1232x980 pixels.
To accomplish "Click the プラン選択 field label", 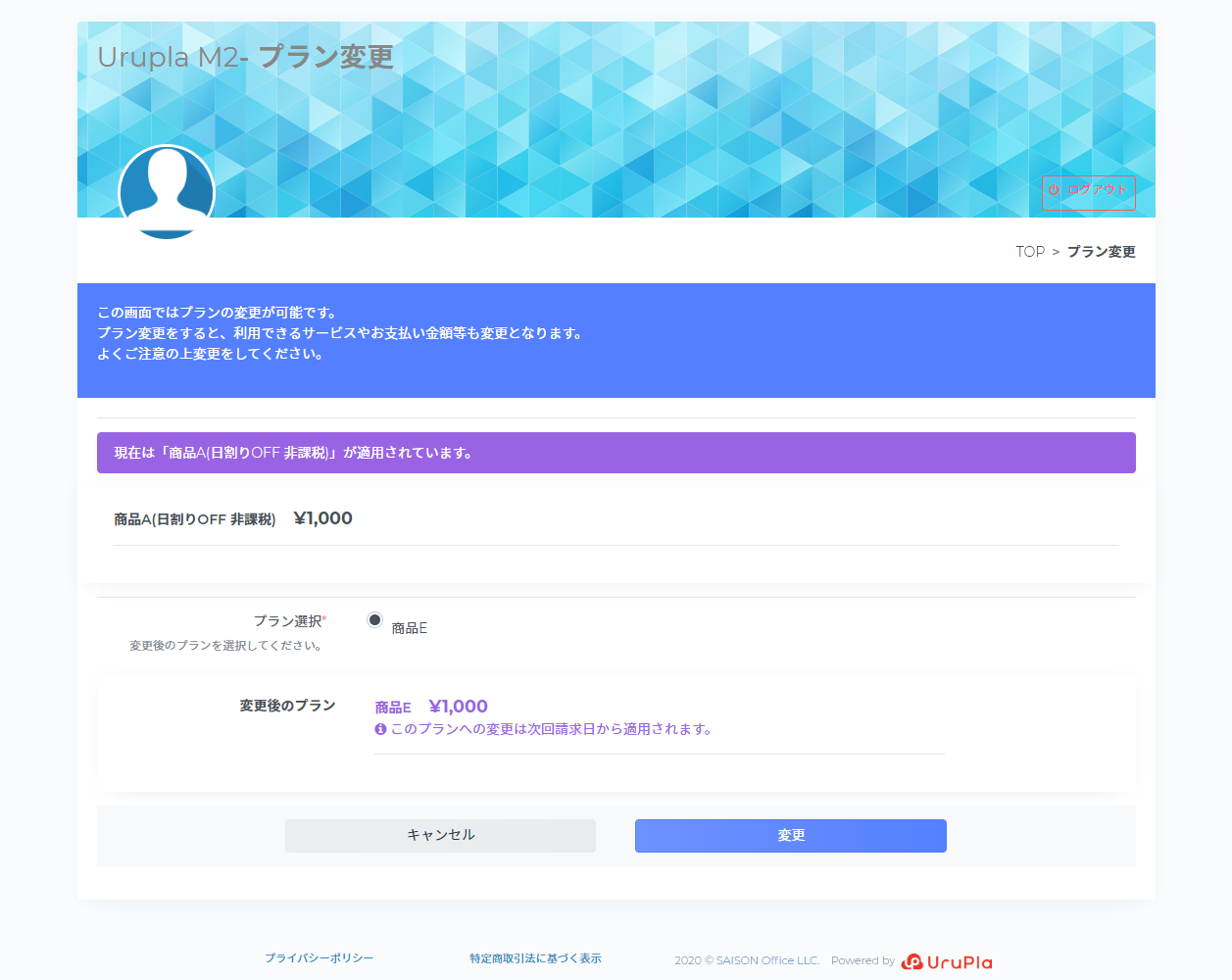I will pos(290,621).
